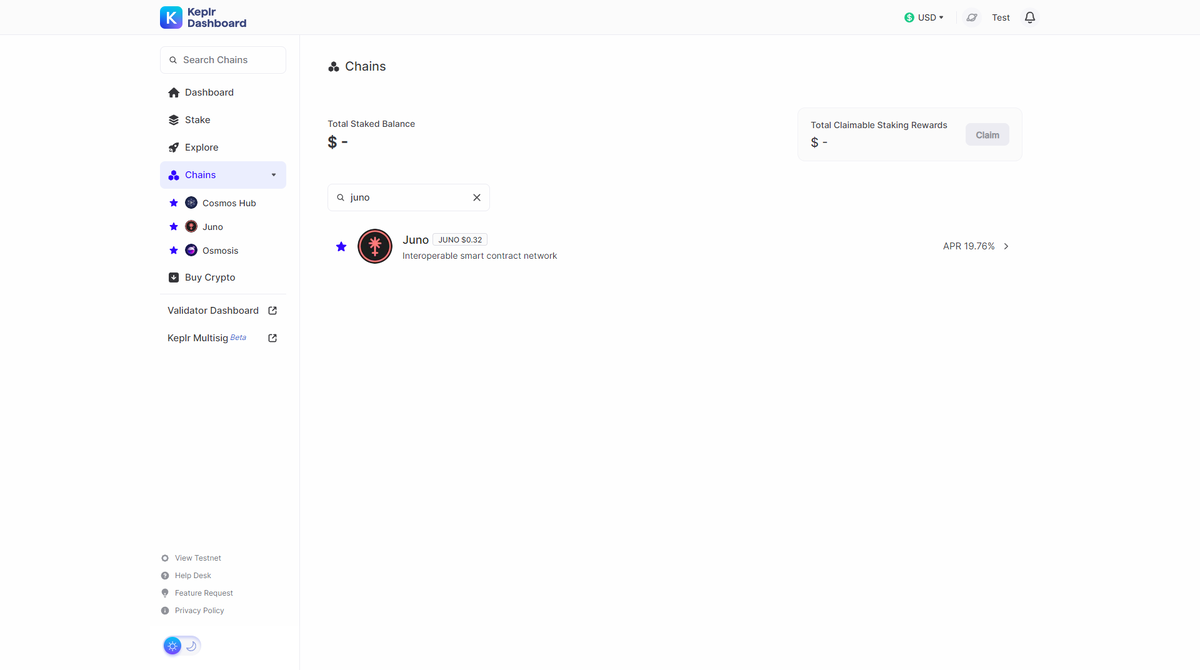Click the Juno chain logo in results
The height and width of the screenshot is (670, 1200).
click(x=375, y=246)
